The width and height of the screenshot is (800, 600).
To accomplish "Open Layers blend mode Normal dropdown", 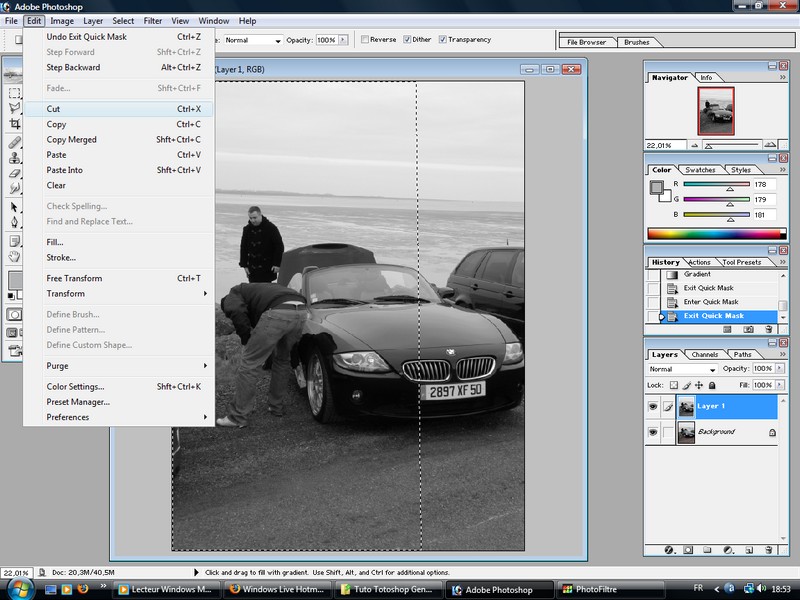I will [x=682, y=369].
